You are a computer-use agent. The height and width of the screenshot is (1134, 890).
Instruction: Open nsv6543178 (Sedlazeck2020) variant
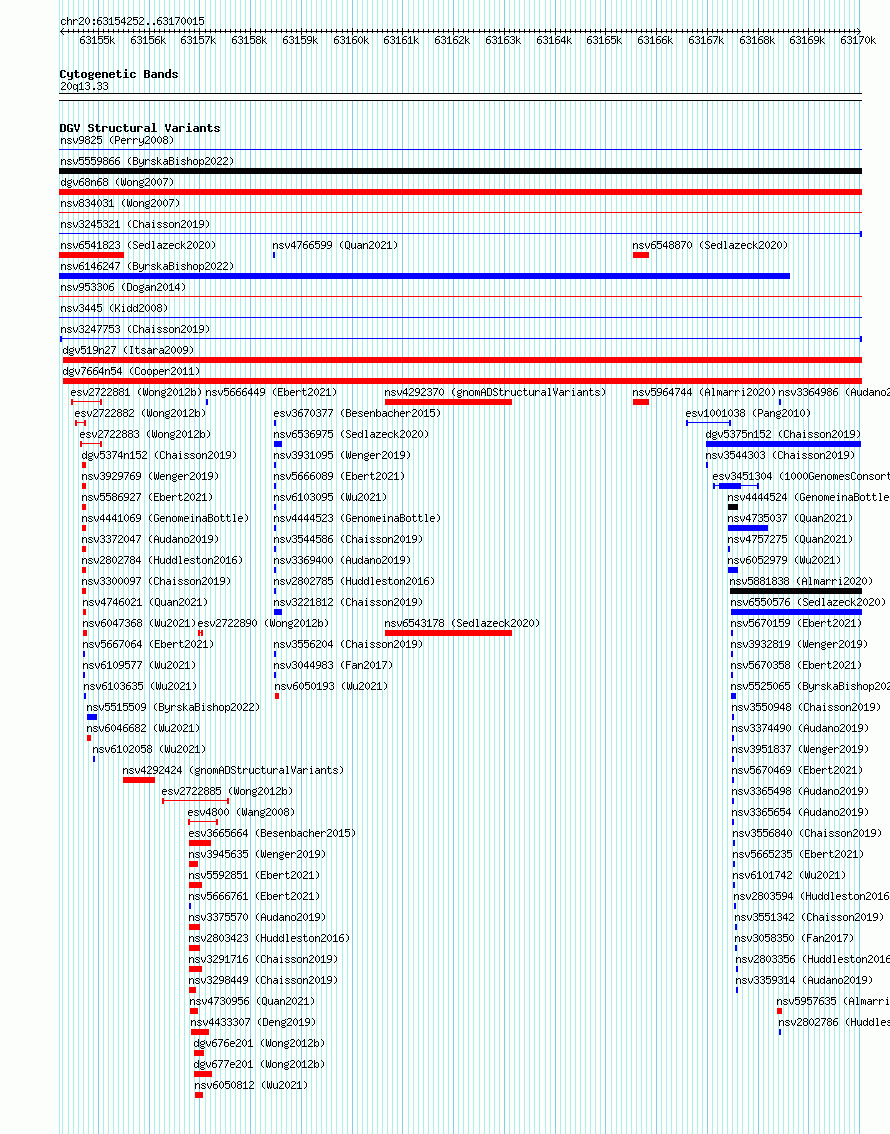pos(462,623)
